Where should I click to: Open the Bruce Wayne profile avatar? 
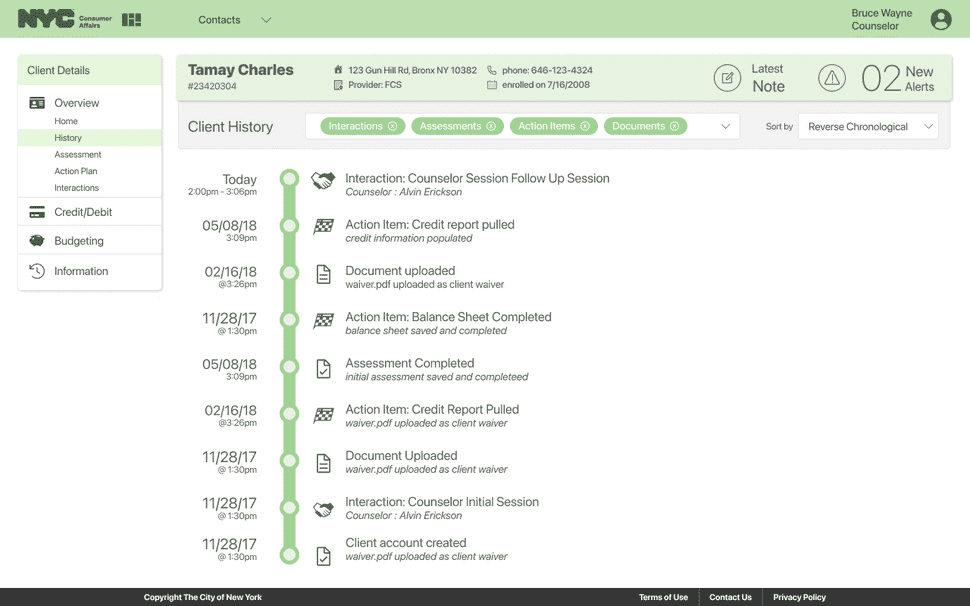click(x=940, y=19)
